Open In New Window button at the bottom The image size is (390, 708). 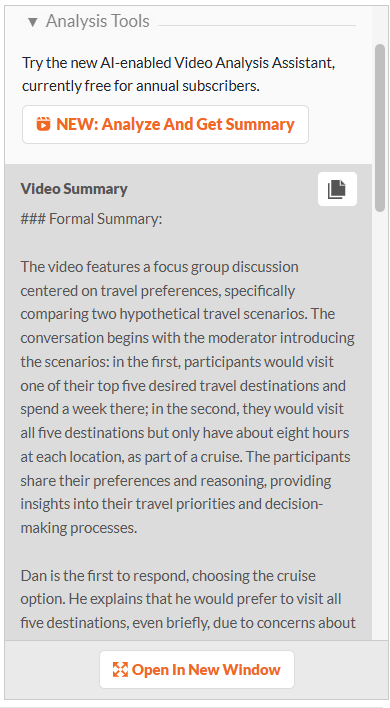[x=197, y=670]
